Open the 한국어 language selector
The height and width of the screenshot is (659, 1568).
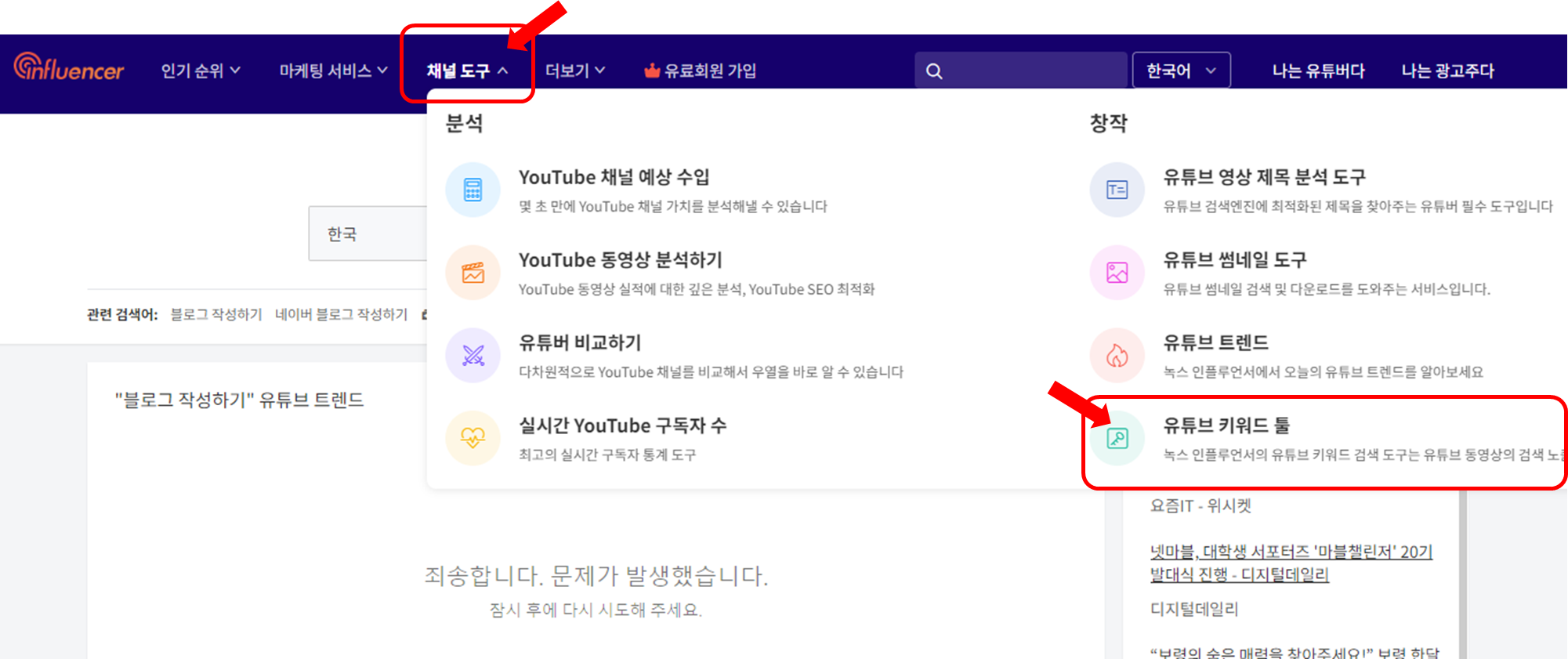point(1181,71)
